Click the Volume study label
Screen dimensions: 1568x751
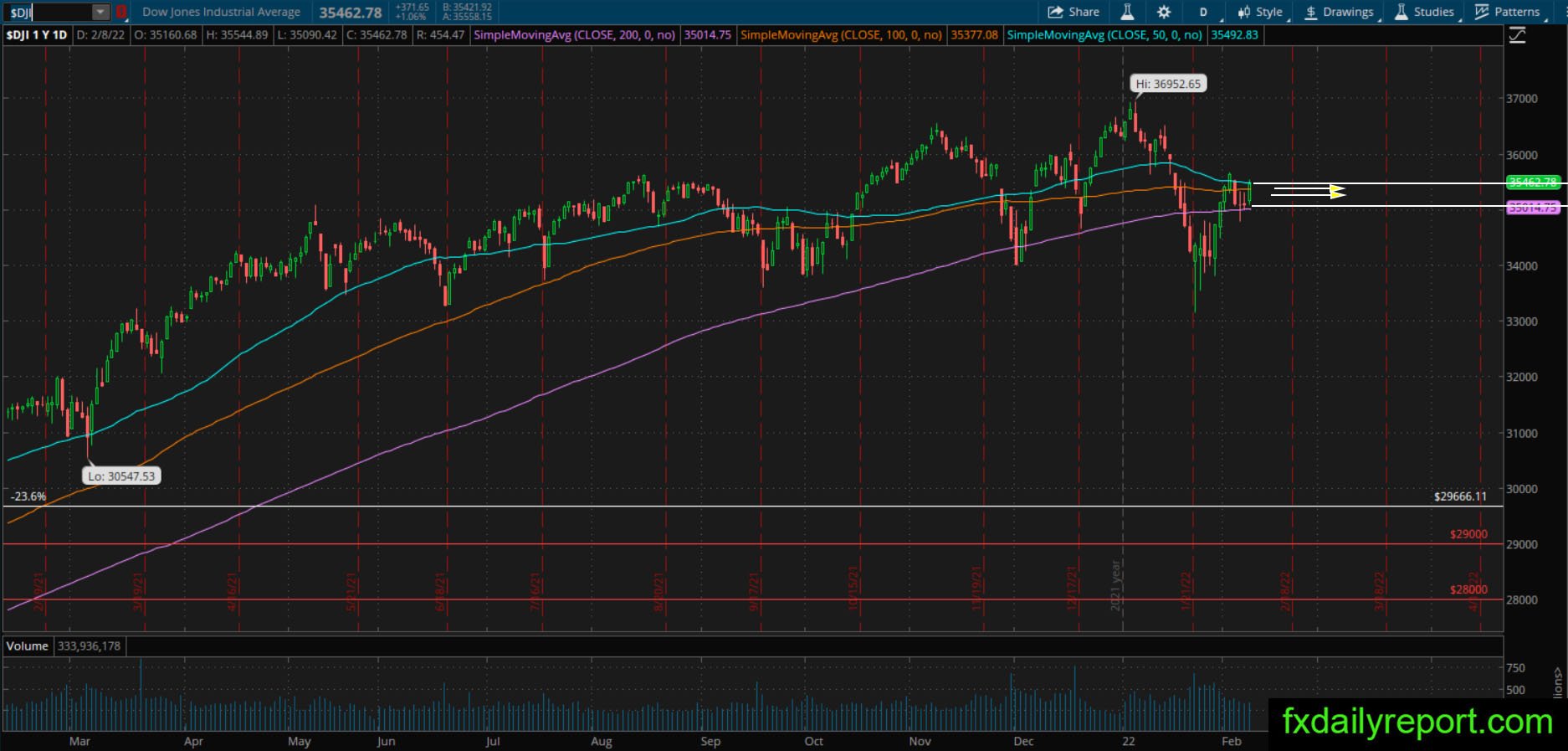click(28, 646)
